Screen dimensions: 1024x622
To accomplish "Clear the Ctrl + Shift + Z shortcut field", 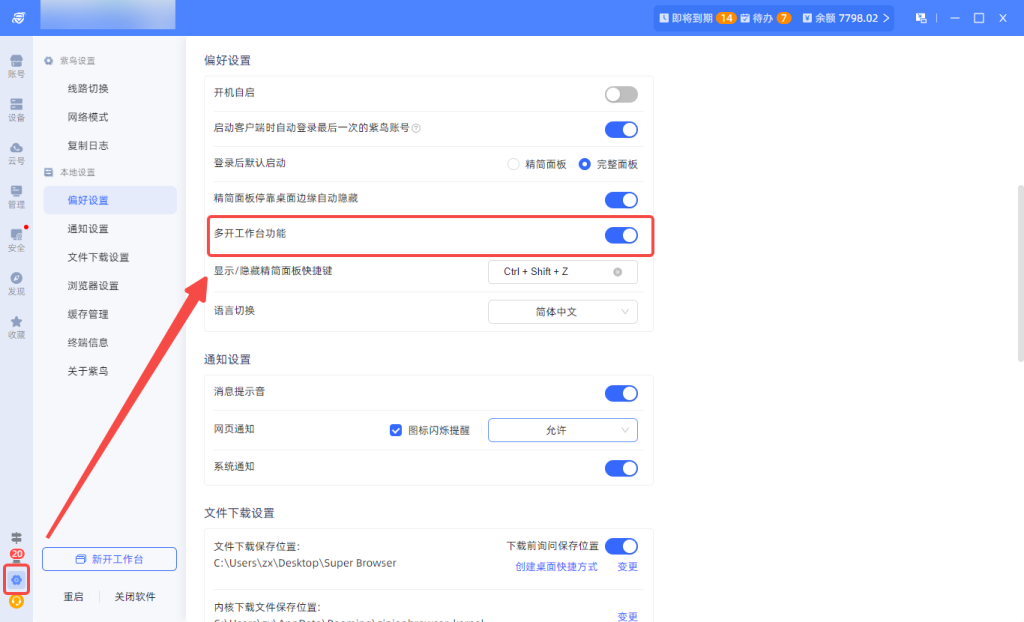I will (x=617, y=272).
